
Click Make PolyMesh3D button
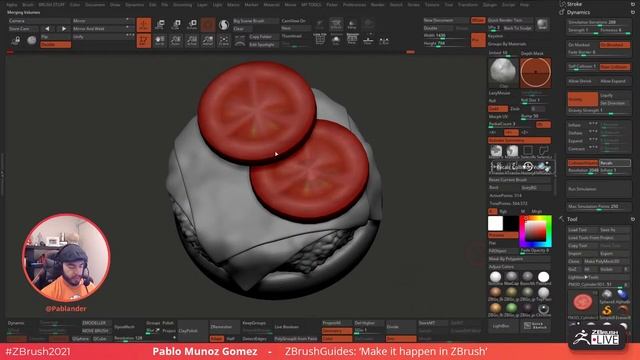click(607, 261)
